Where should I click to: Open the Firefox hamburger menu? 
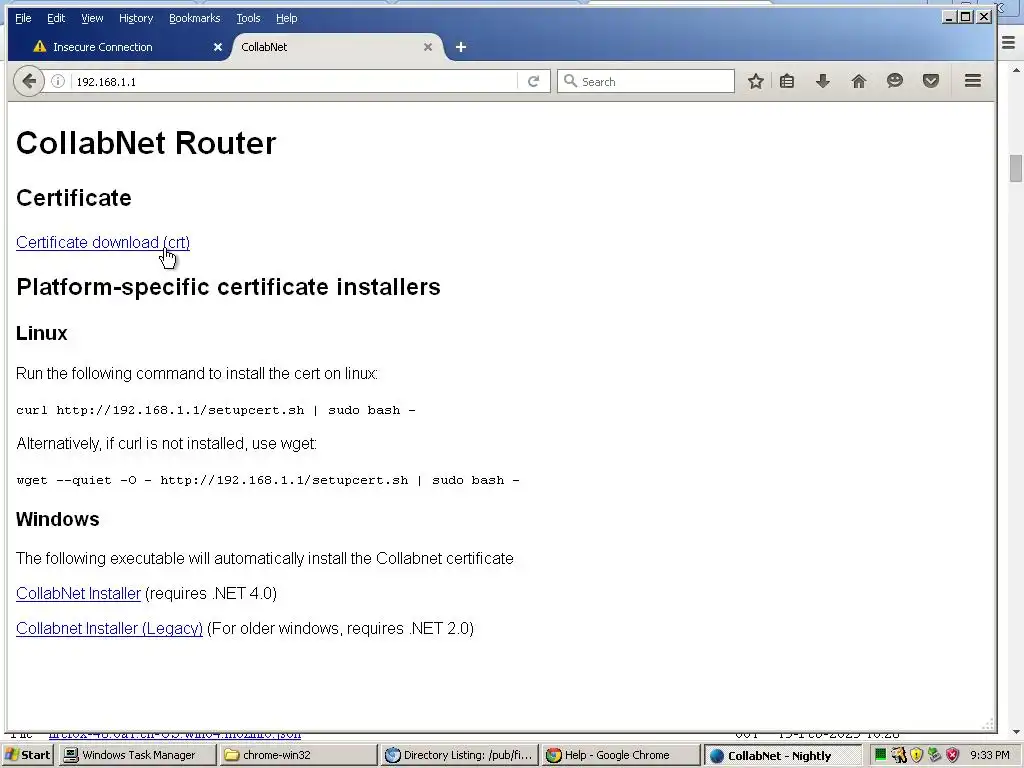[973, 80]
